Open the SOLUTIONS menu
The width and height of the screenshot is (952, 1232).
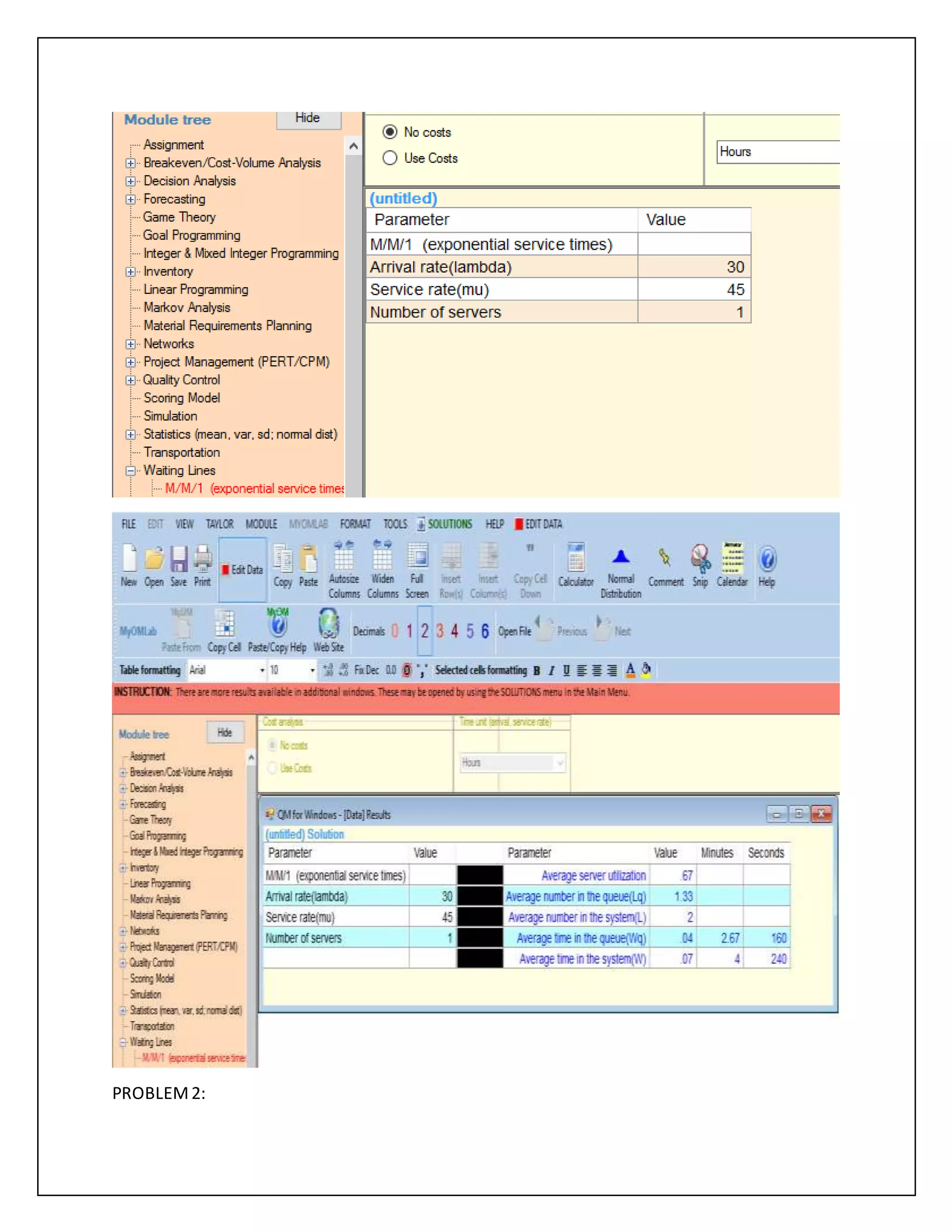[x=449, y=524]
